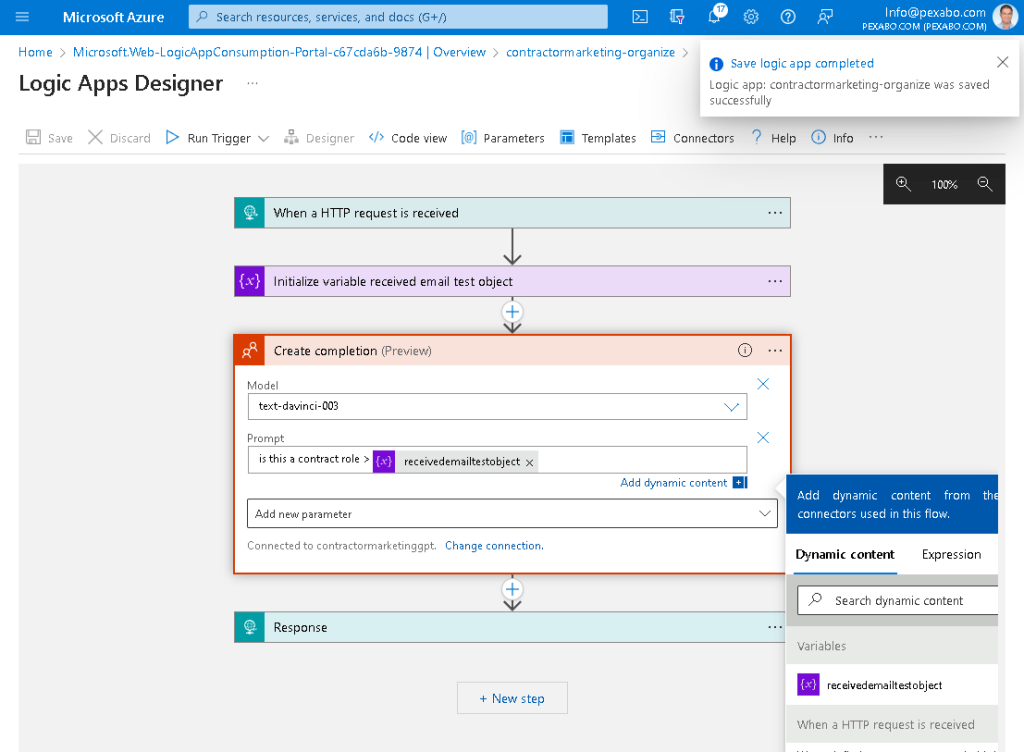Open the notifications bell
Screen dimensions: 1024x752
click(715, 16)
